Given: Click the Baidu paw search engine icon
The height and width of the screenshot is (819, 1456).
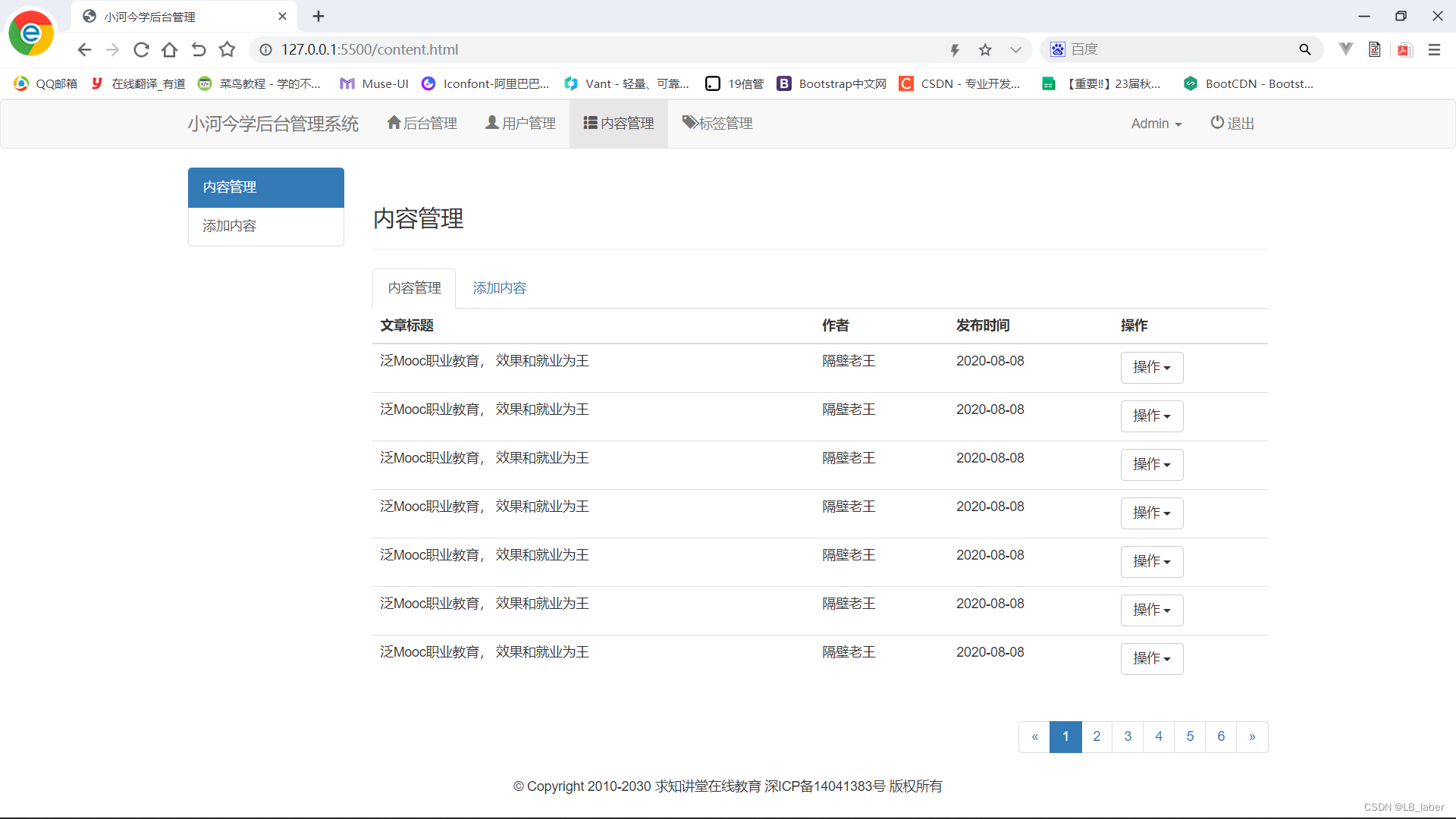Looking at the screenshot, I should coord(1058,49).
